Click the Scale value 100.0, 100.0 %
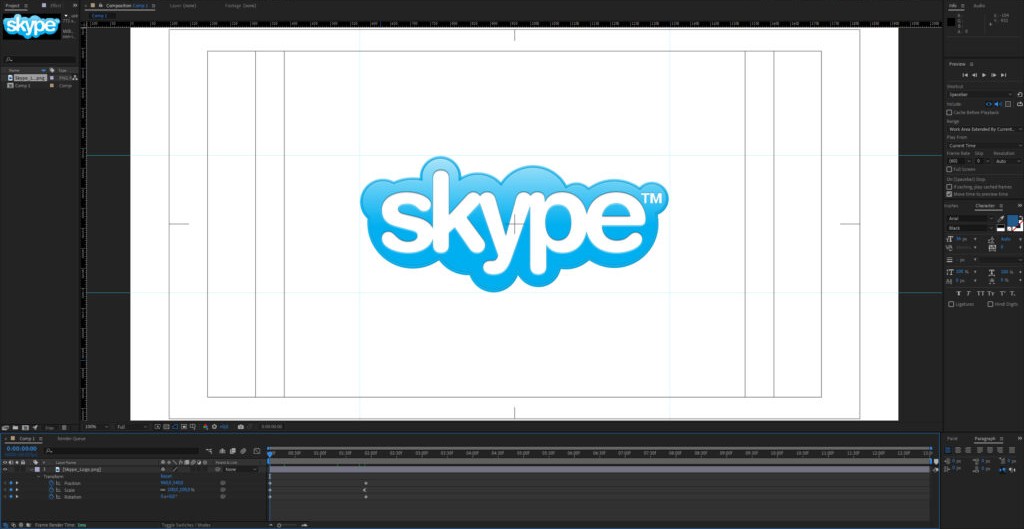Image resolution: width=1024 pixels, height=529 pixels. (x=182, y=490)
